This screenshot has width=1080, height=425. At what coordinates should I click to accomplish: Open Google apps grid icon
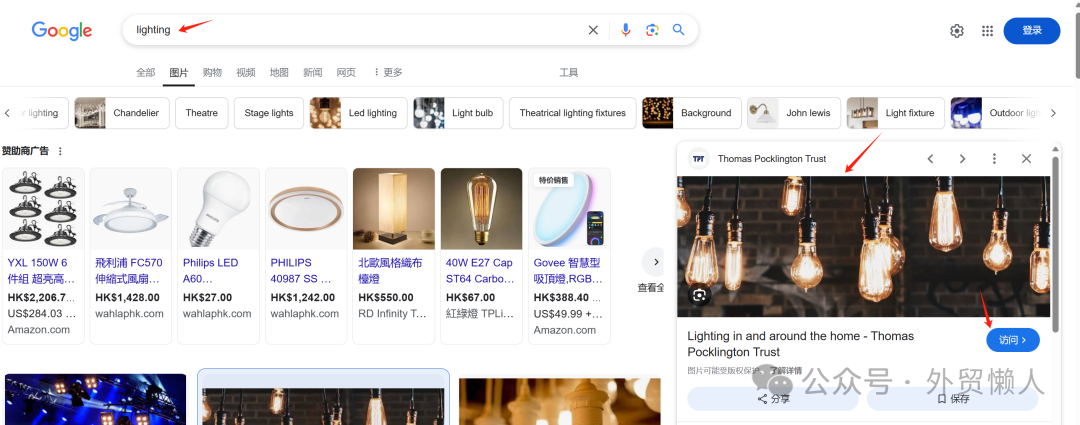pyautogui.click(x=987, y=31)
